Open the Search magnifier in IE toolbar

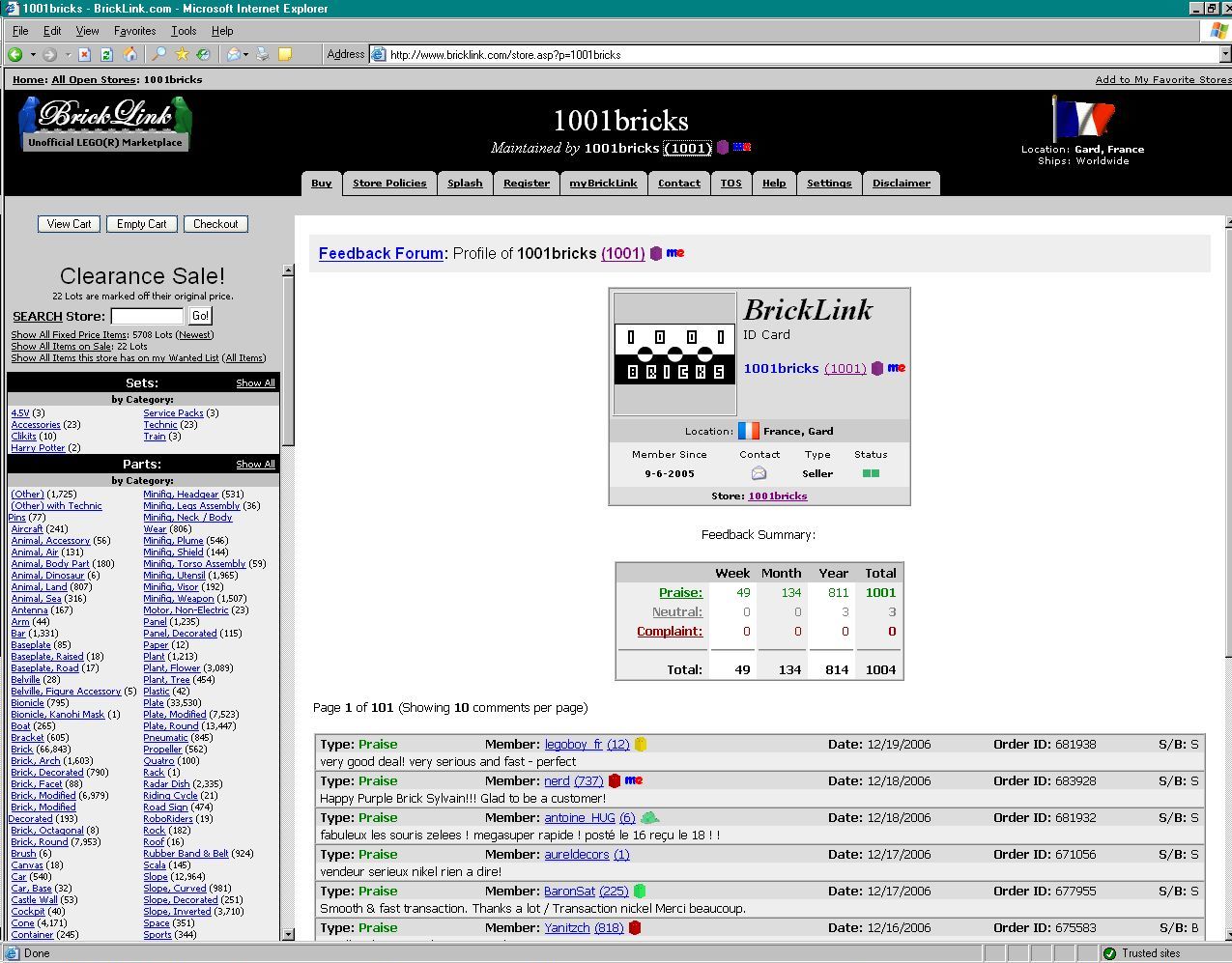(159, 55)
